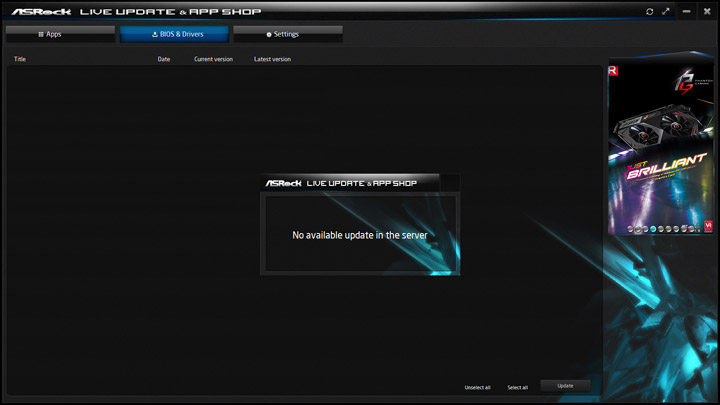
Task: Click Unselect all
Action: pyautogui.click(x=478, y=388)
